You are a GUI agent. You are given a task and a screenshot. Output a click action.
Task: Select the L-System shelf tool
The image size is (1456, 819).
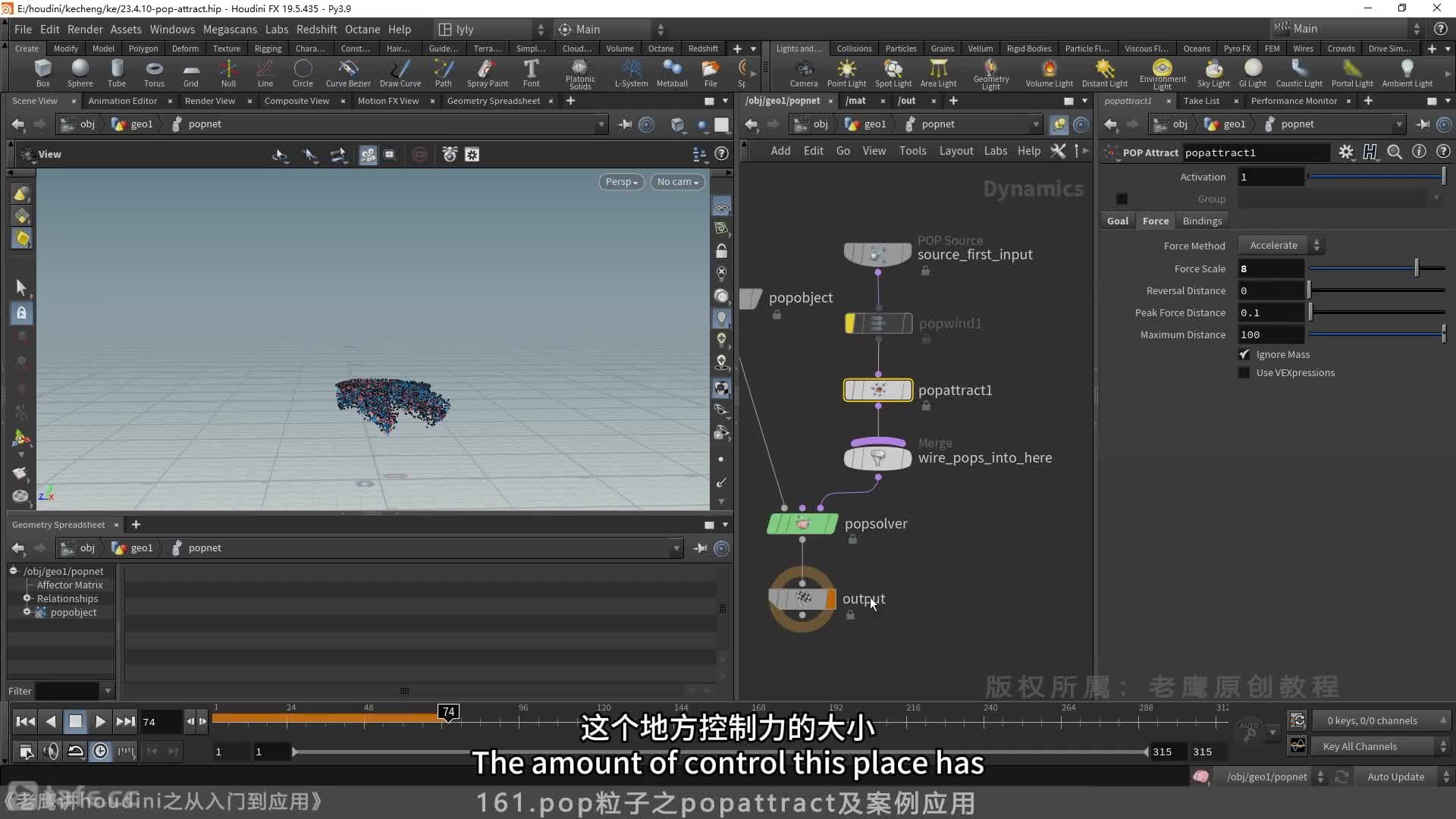pyautogui.click(x=631, y=74)
